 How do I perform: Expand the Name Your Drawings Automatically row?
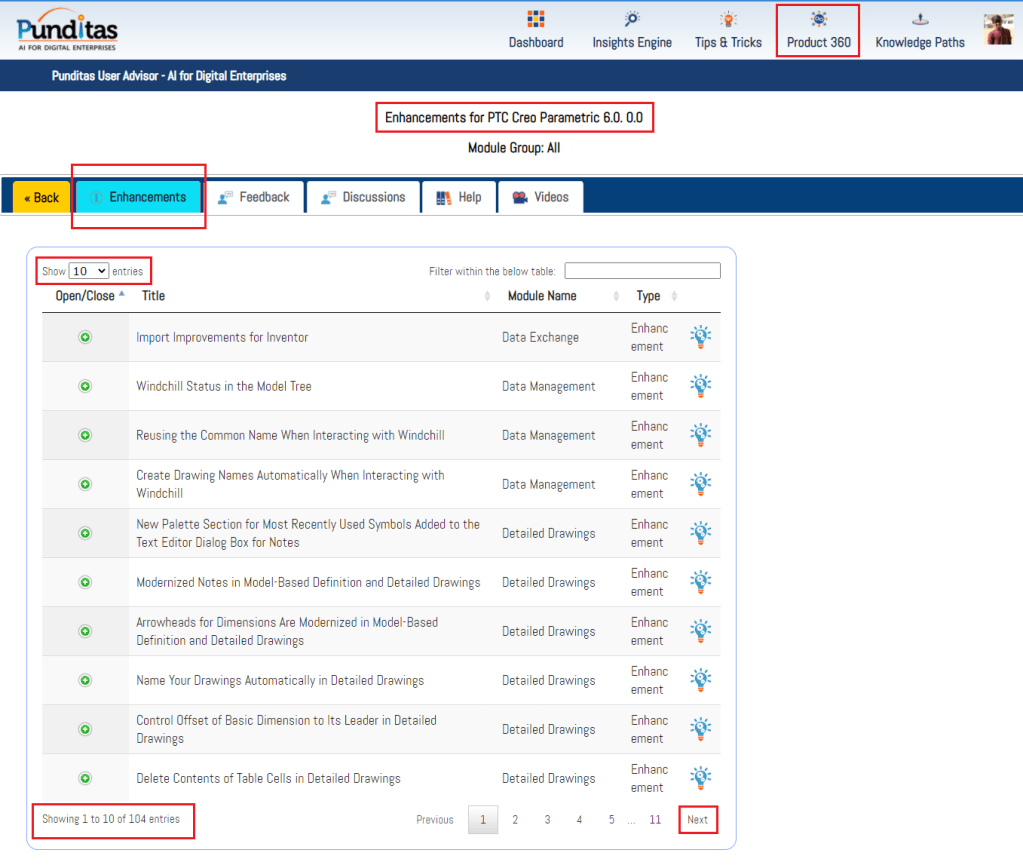(85, 681)
